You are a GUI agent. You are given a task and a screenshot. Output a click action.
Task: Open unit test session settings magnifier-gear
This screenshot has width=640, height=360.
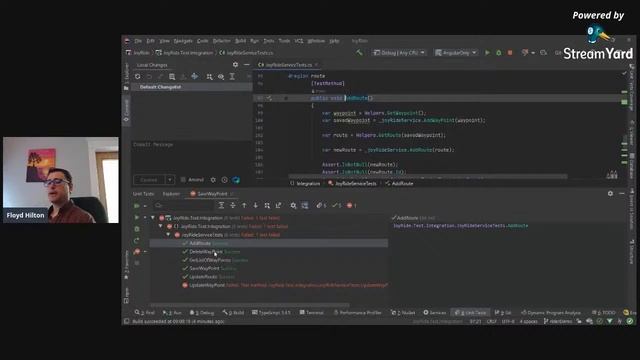[x=293, y=205]
